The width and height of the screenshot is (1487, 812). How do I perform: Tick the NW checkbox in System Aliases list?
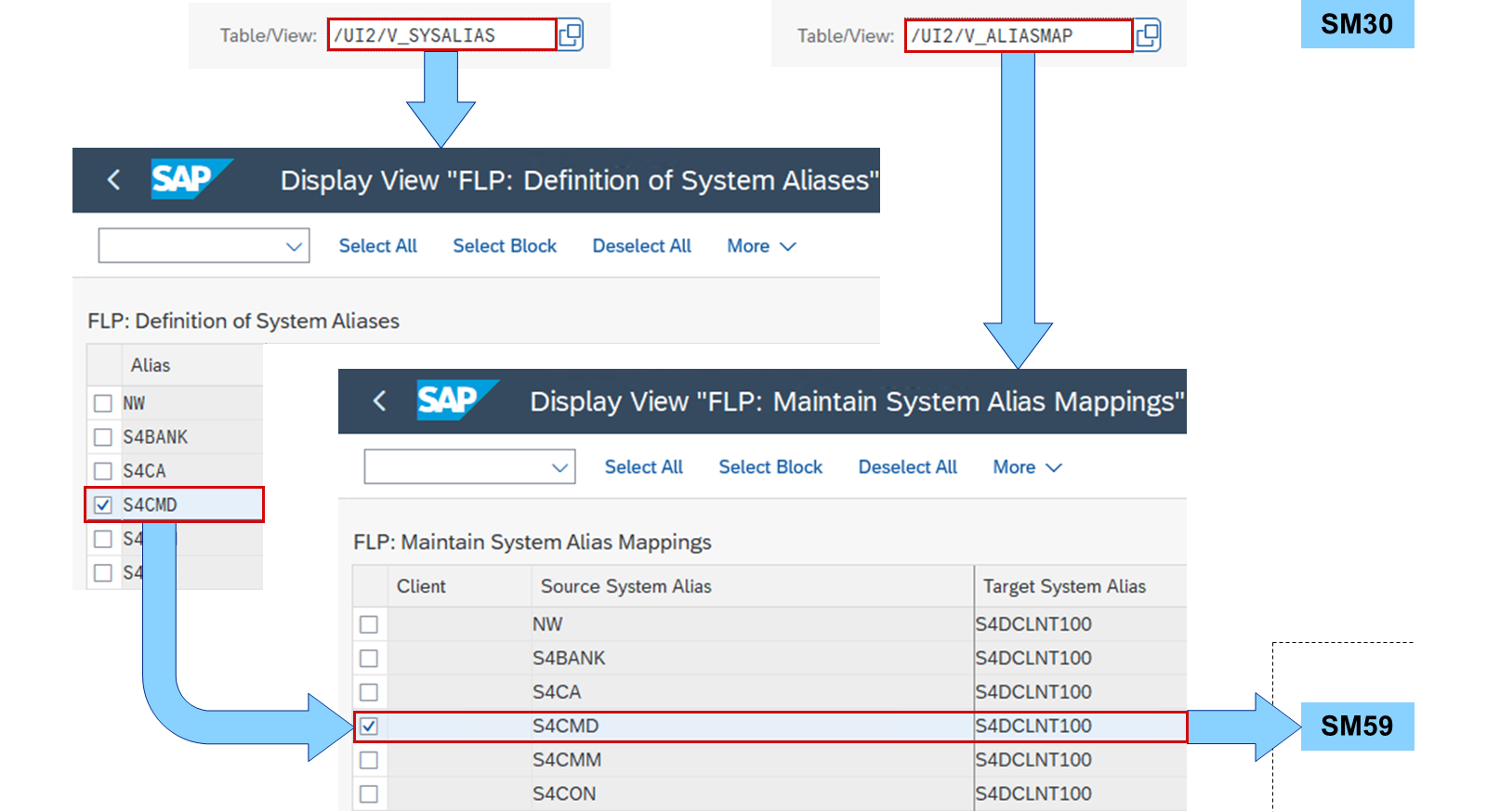click(x=103, y=403)
